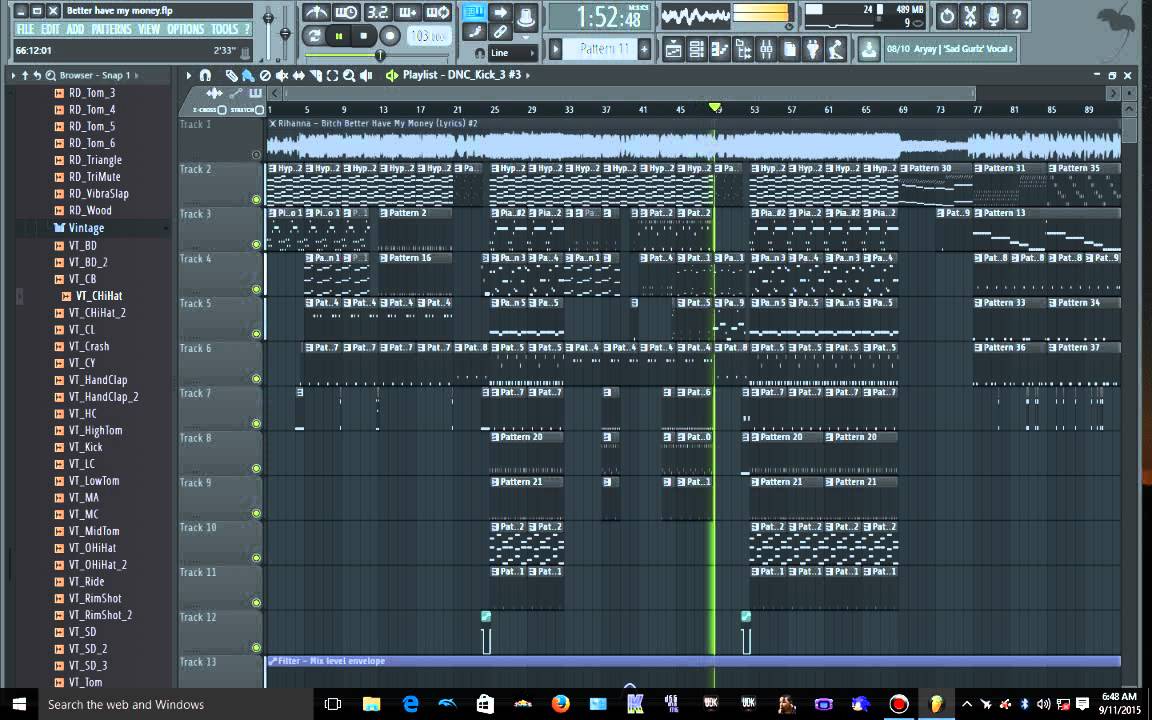The image size is (1152, 720).
Task: Open news panel 'Sad Gurlz' Vocal
Action: click(x=950, y=49)
